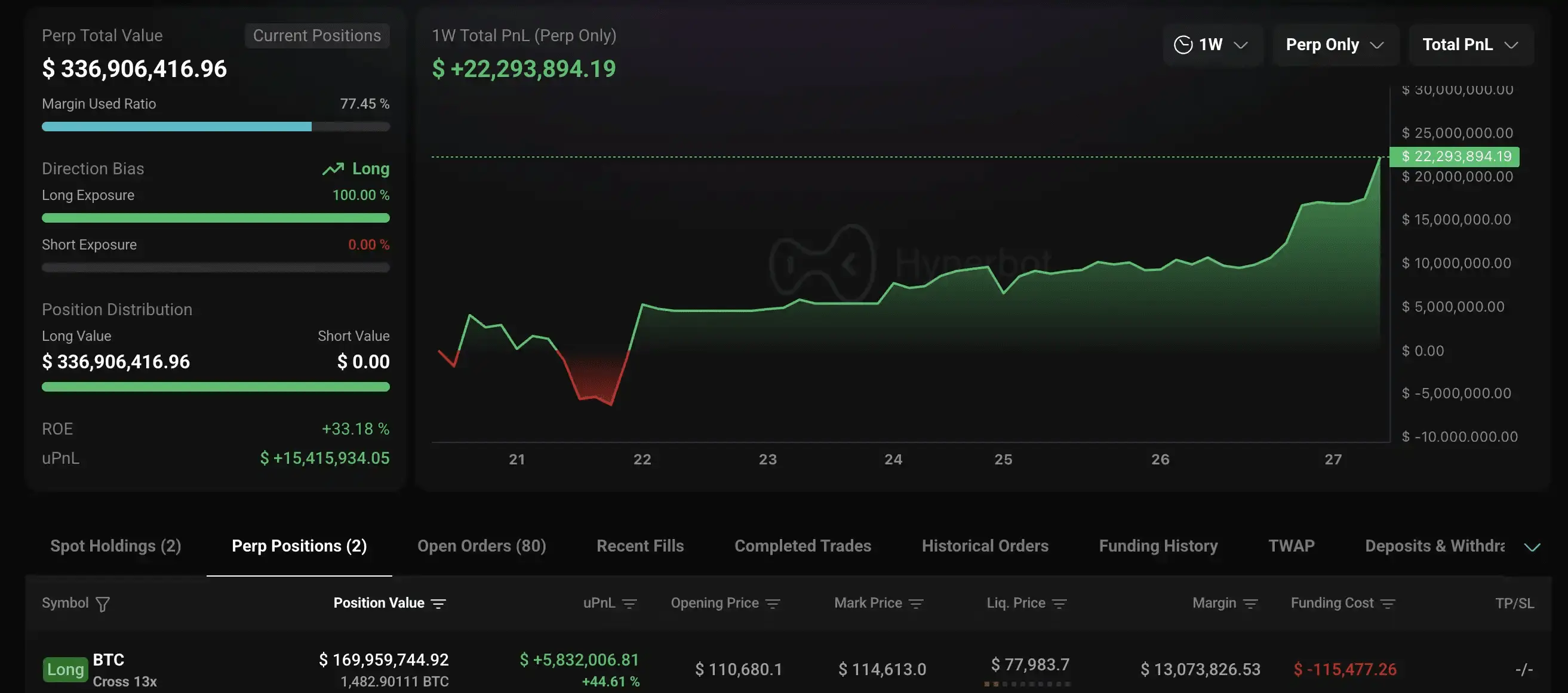Image resolution: width=1568 pixels, height=693 pixels.
Task: Click the uPnL column sort icon
Action: coord(630,603)
